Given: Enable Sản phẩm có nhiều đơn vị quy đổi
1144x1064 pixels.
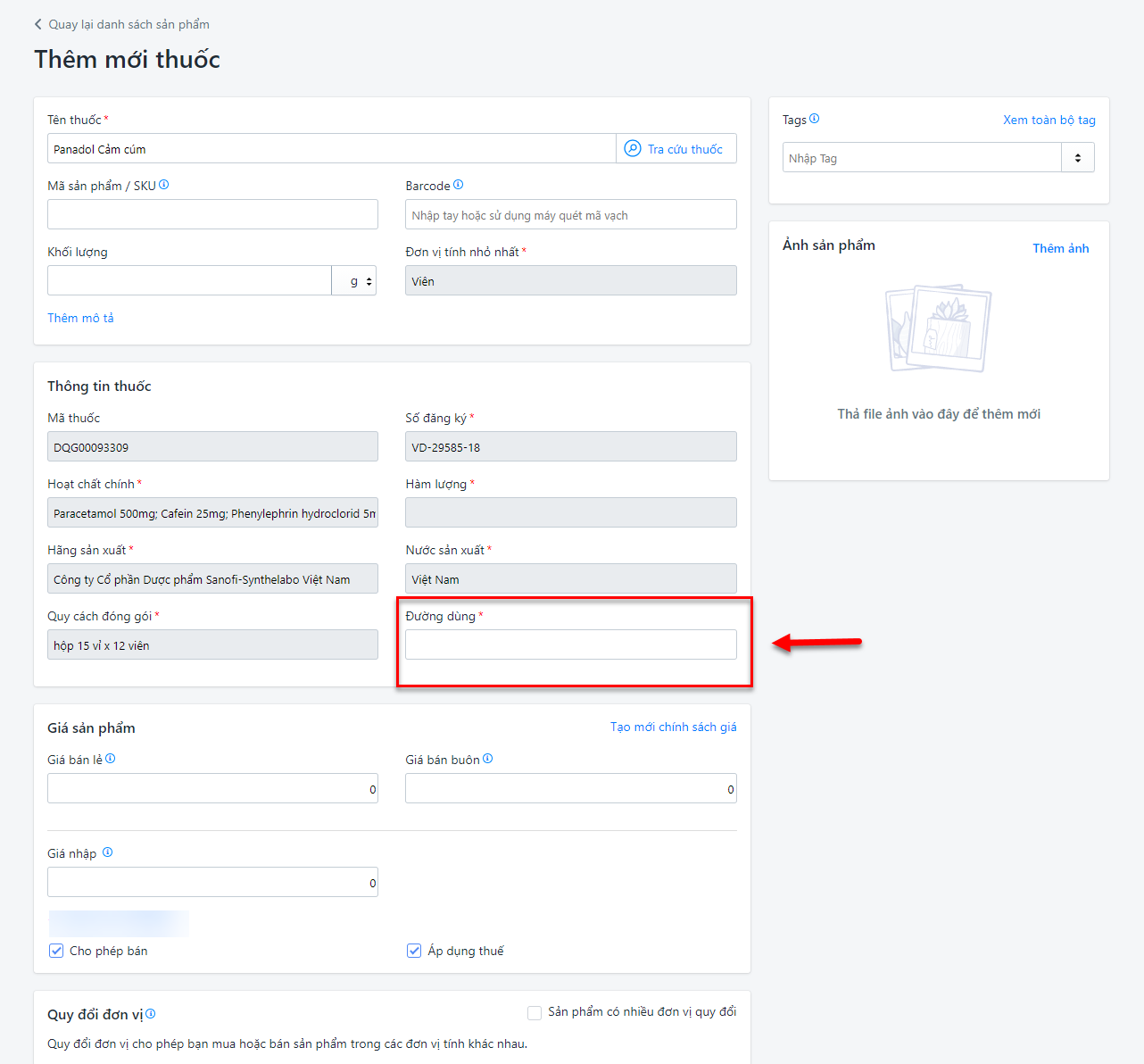Looking at the screenshot, I should coord(535,1012).
